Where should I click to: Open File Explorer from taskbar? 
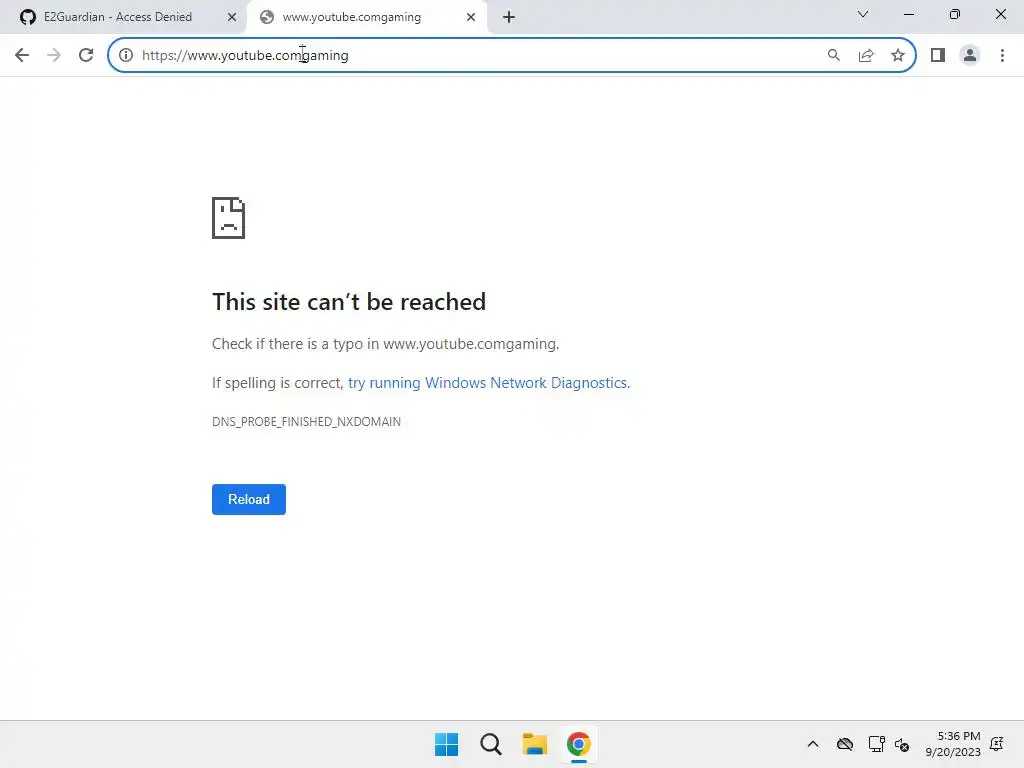(x=535, y=744)
